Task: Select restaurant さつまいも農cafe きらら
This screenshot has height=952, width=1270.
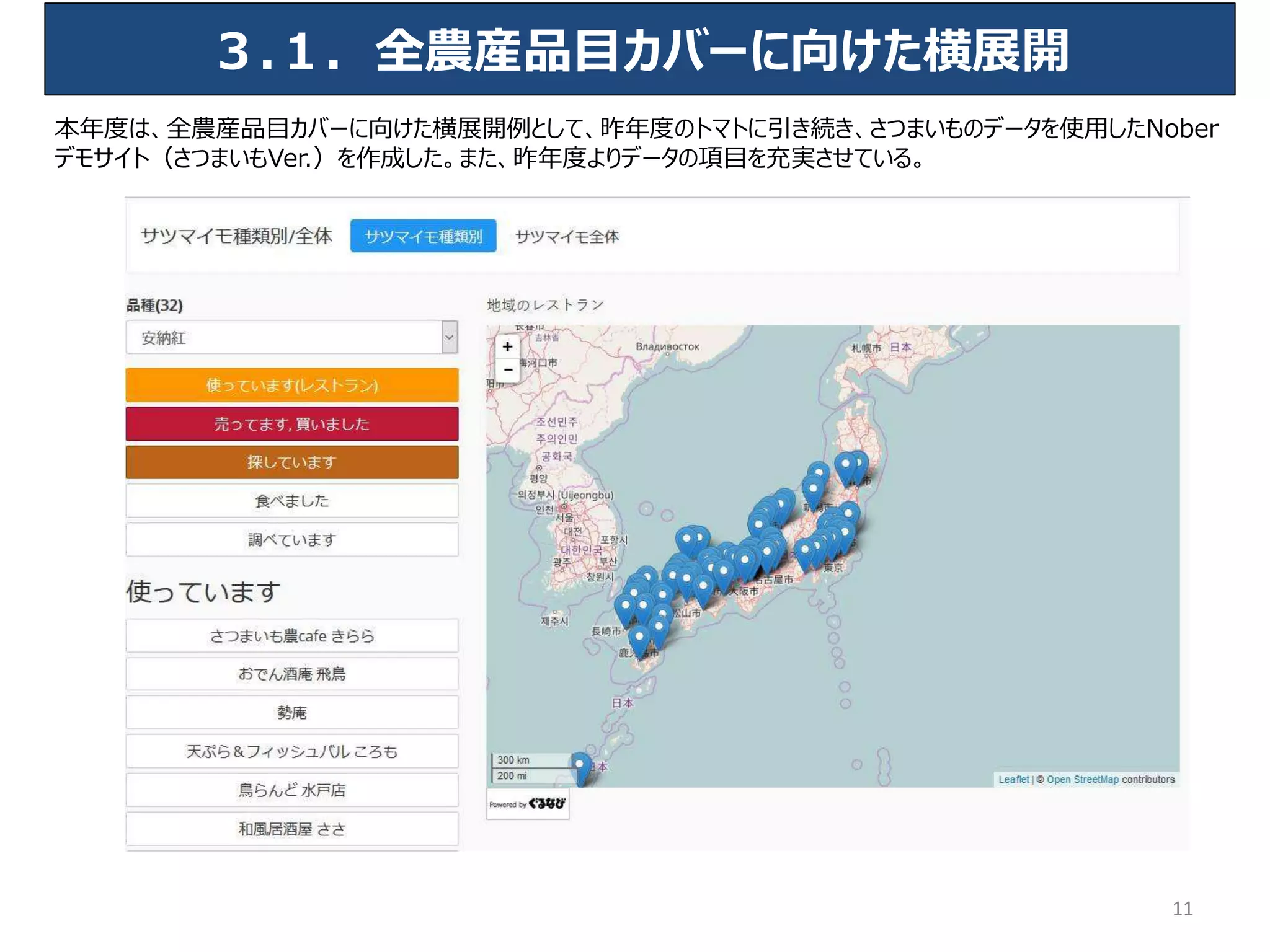Action: point(292,636)
